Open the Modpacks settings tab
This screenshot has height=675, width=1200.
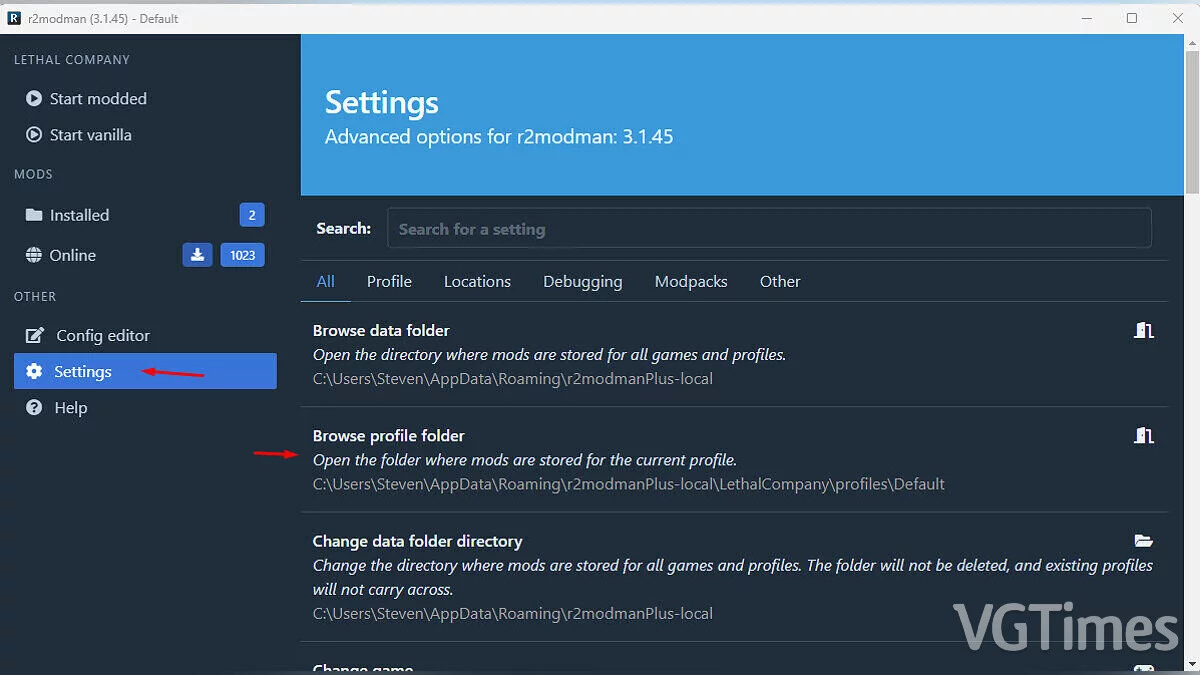691,282
